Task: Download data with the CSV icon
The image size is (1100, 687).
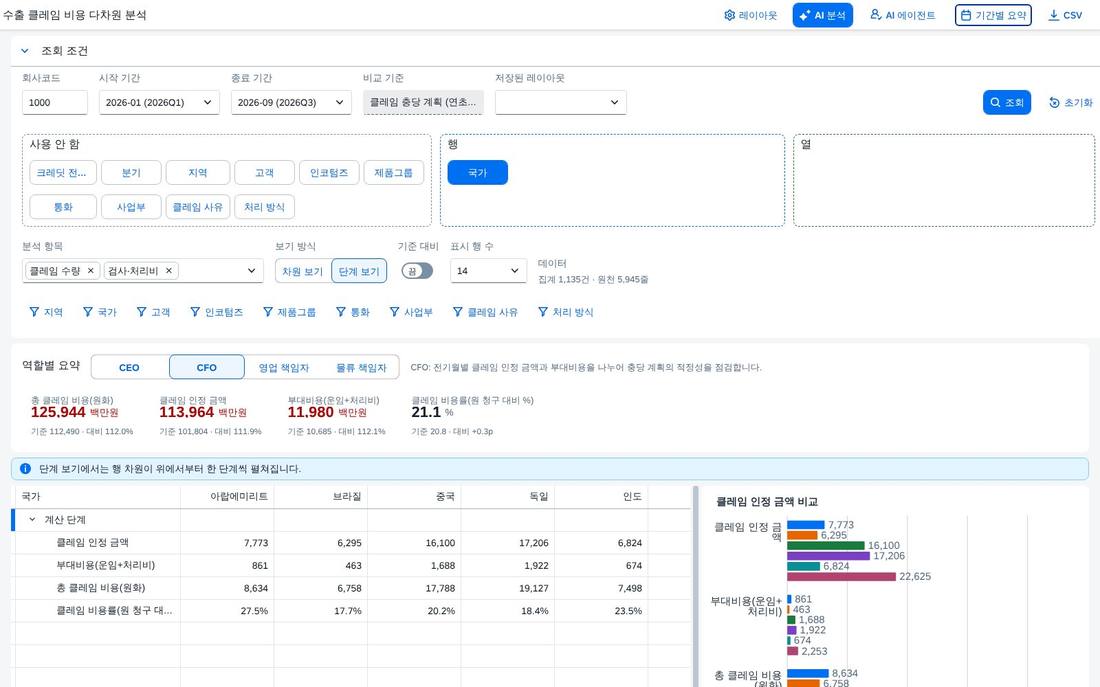Action: 1065,15
